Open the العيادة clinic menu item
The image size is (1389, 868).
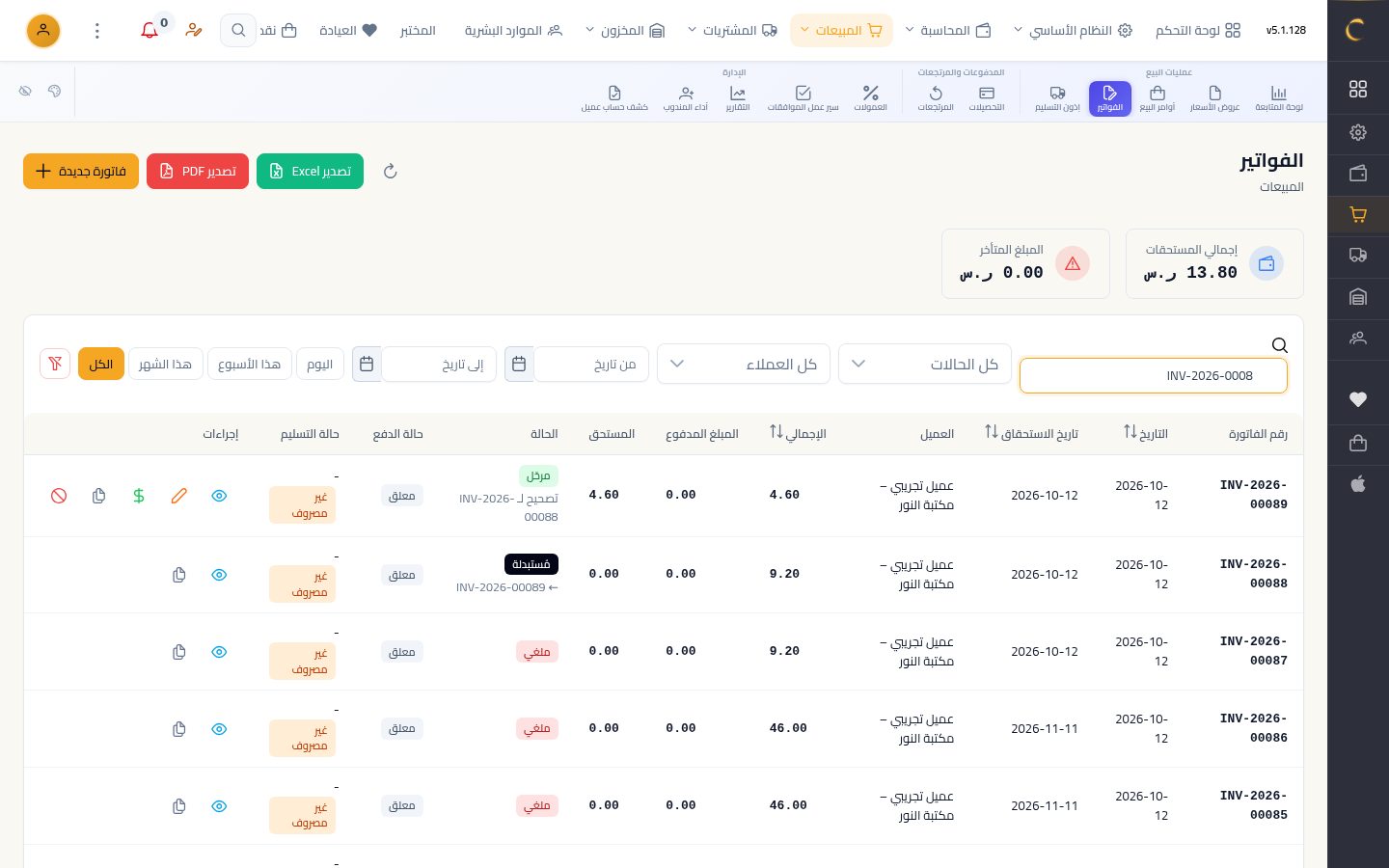348,31
